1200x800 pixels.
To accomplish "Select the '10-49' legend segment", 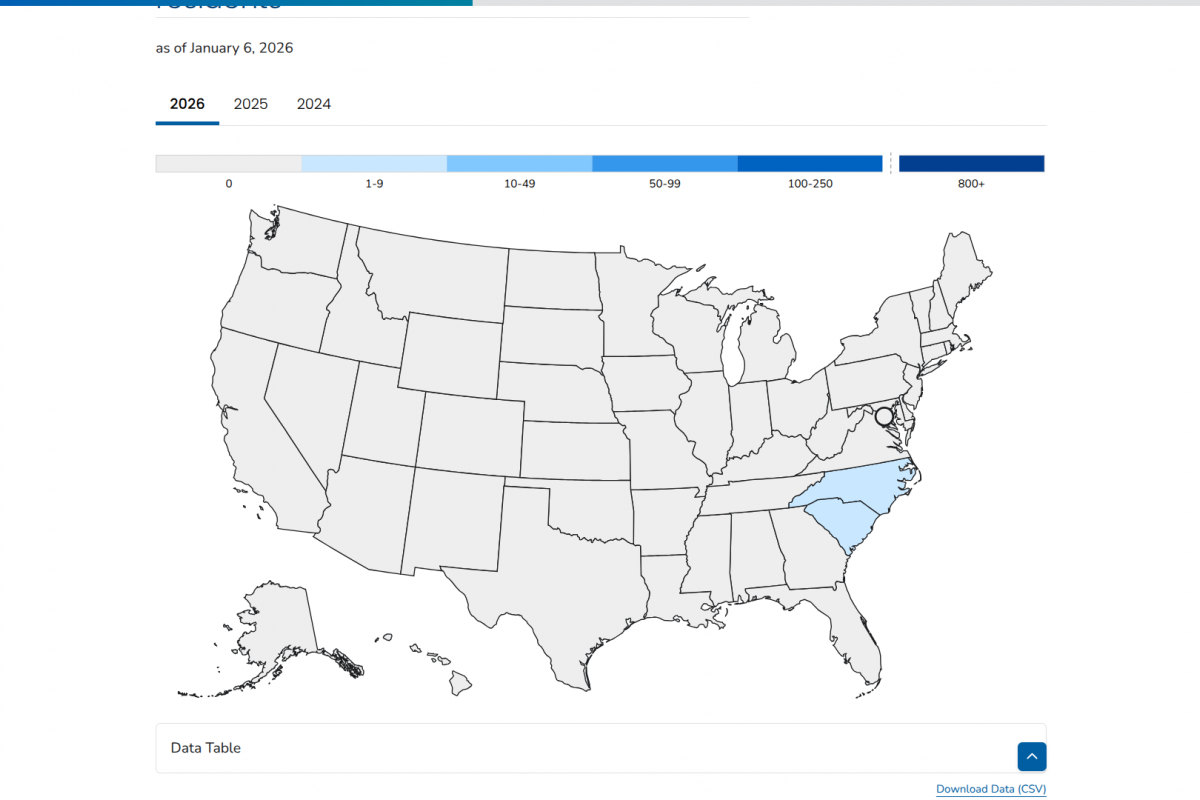I will click(520, 162).
